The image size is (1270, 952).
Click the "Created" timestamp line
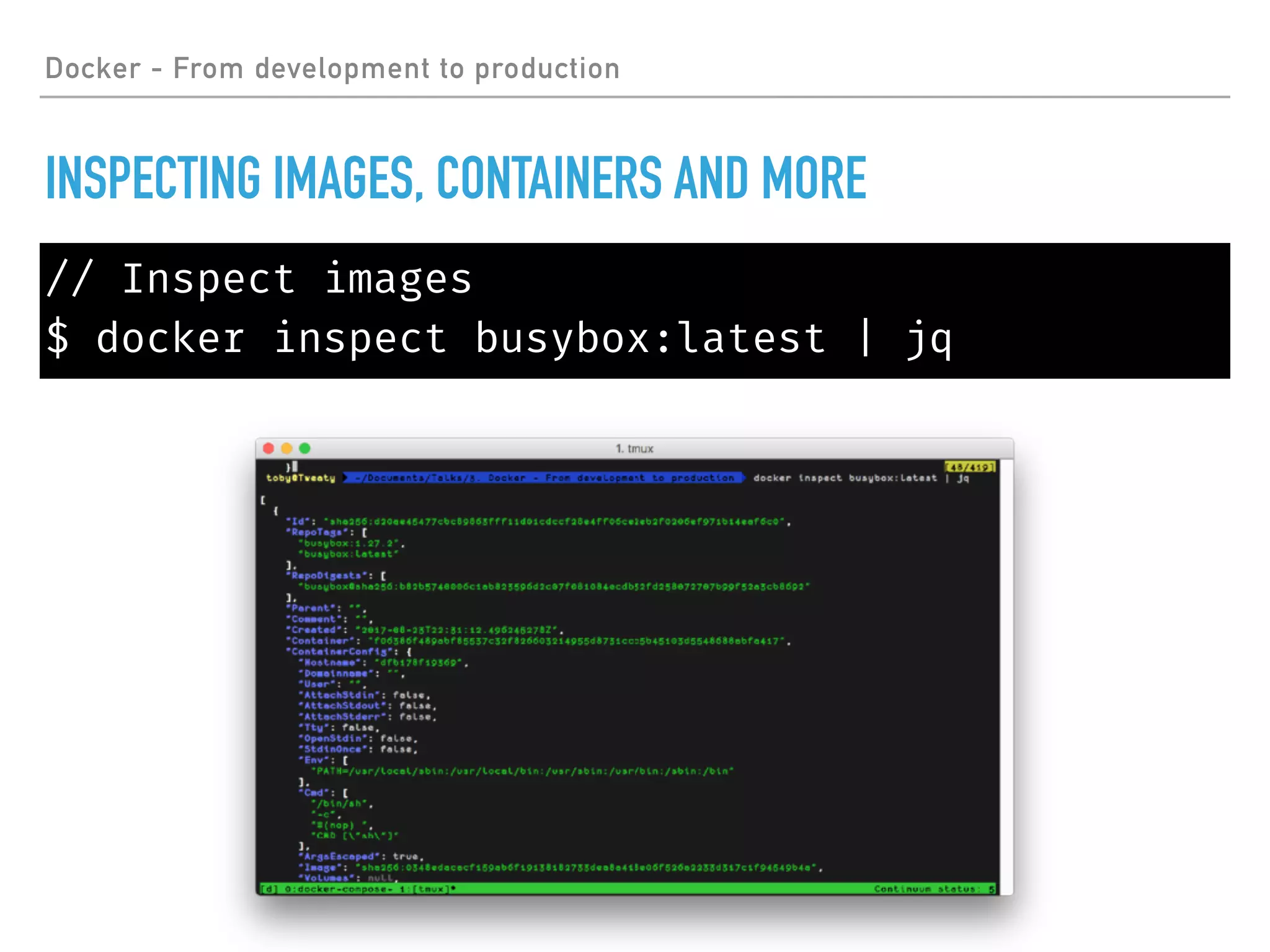(x=424, y=630)
